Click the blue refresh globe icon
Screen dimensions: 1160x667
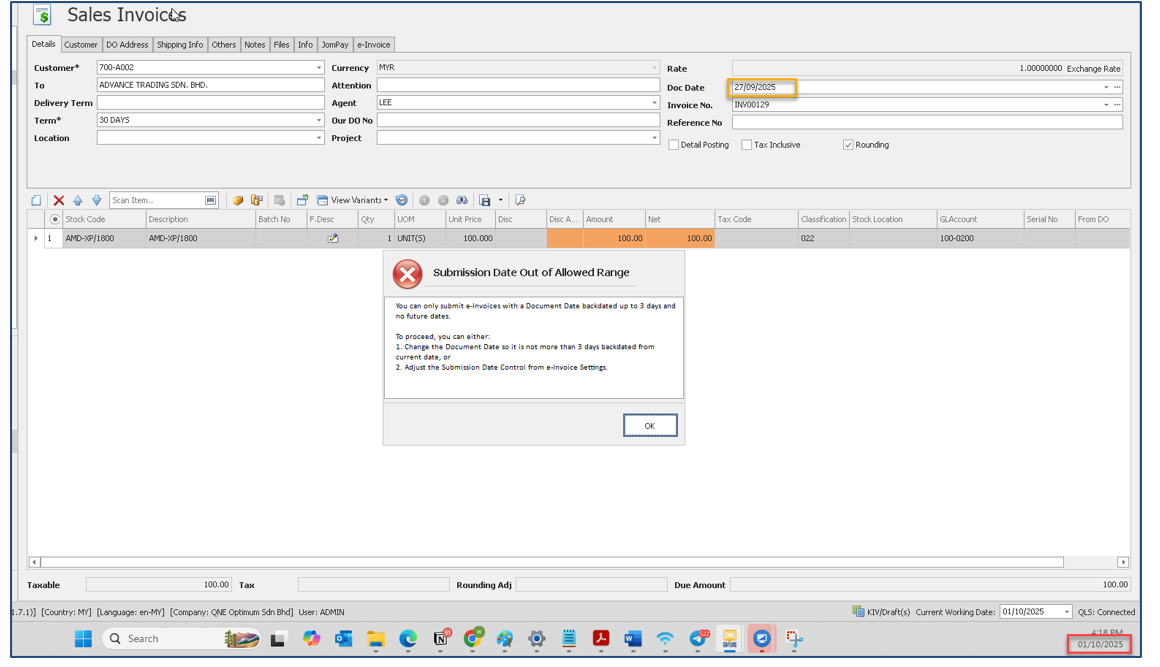(402, 200)
